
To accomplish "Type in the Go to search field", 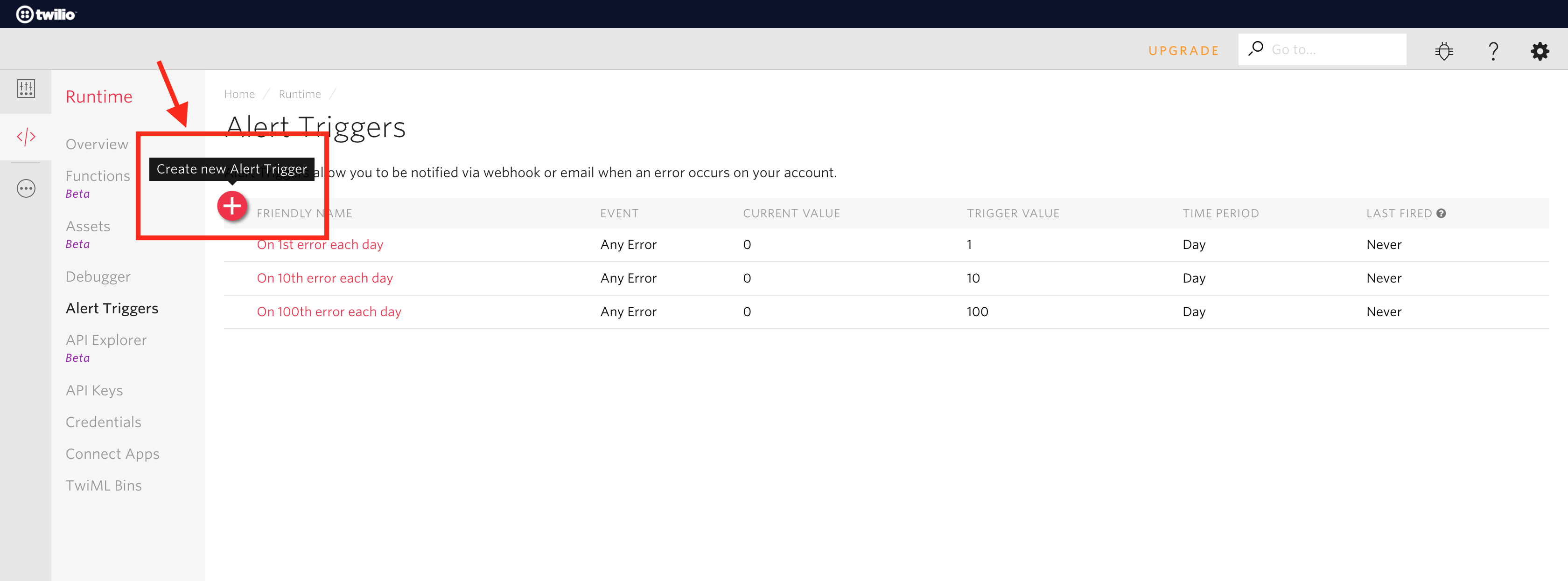I will pos(1333,50).
